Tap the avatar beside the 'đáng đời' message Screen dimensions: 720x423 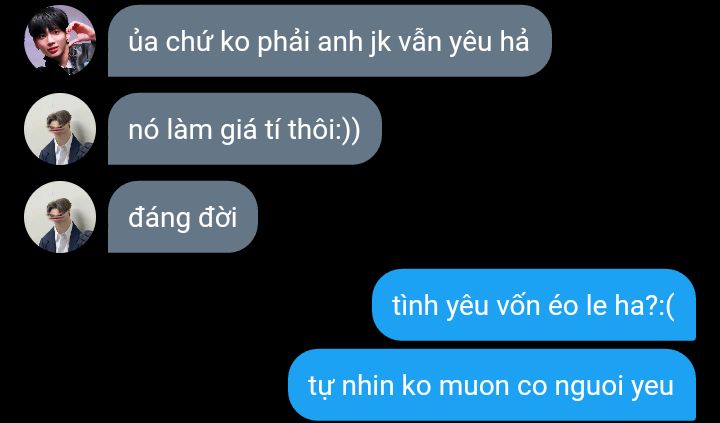(x=60, y=217)
